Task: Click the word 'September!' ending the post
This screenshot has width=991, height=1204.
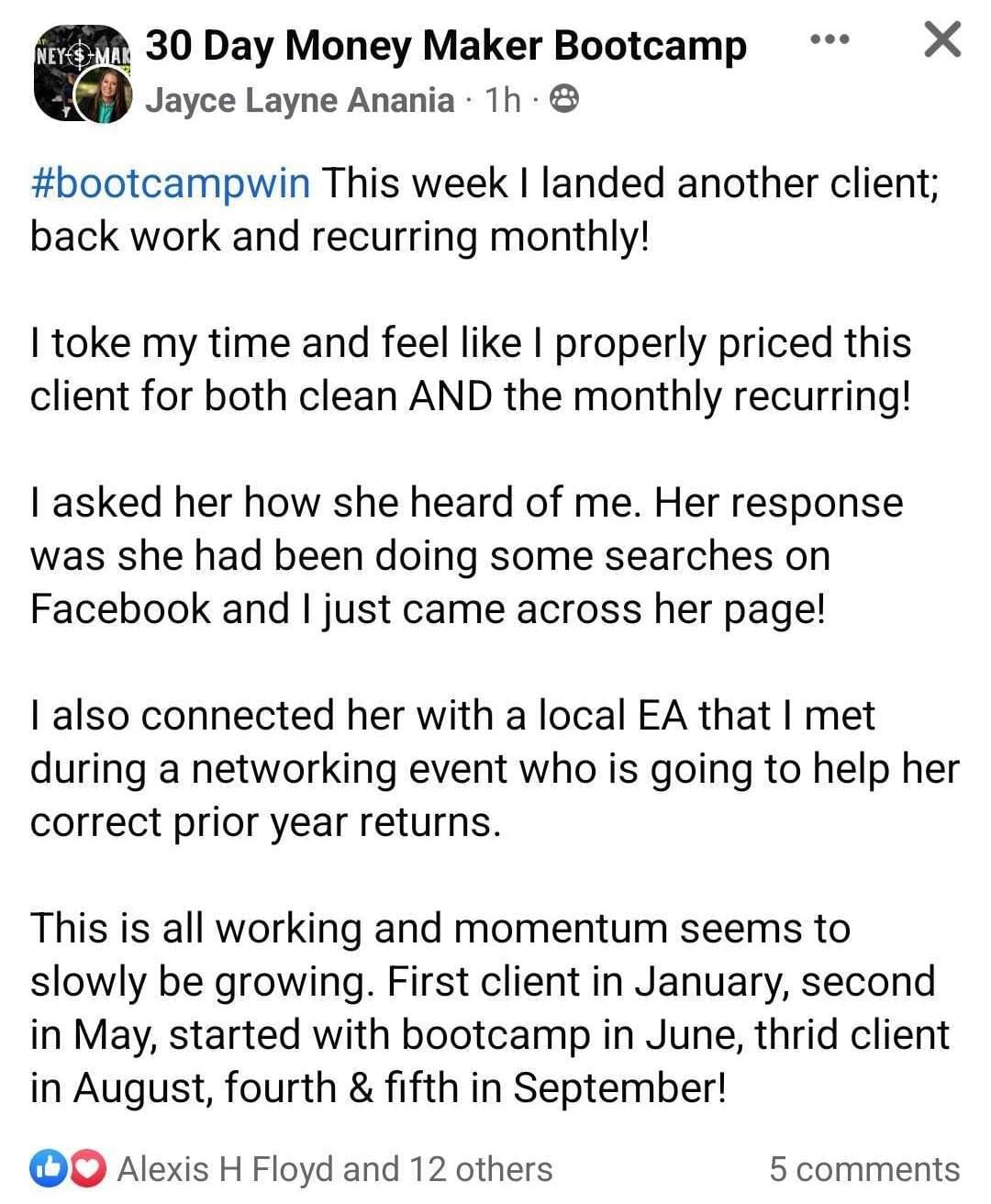Action: click(619, 1088)
